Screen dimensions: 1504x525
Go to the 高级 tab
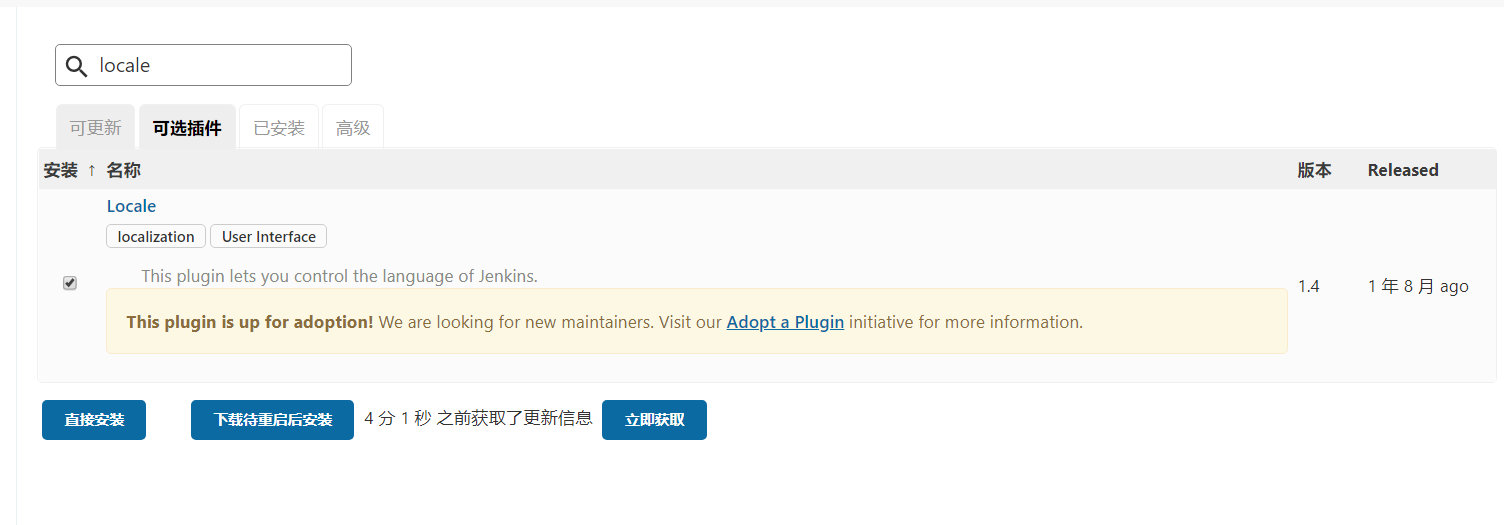click(x=353, y=128)
